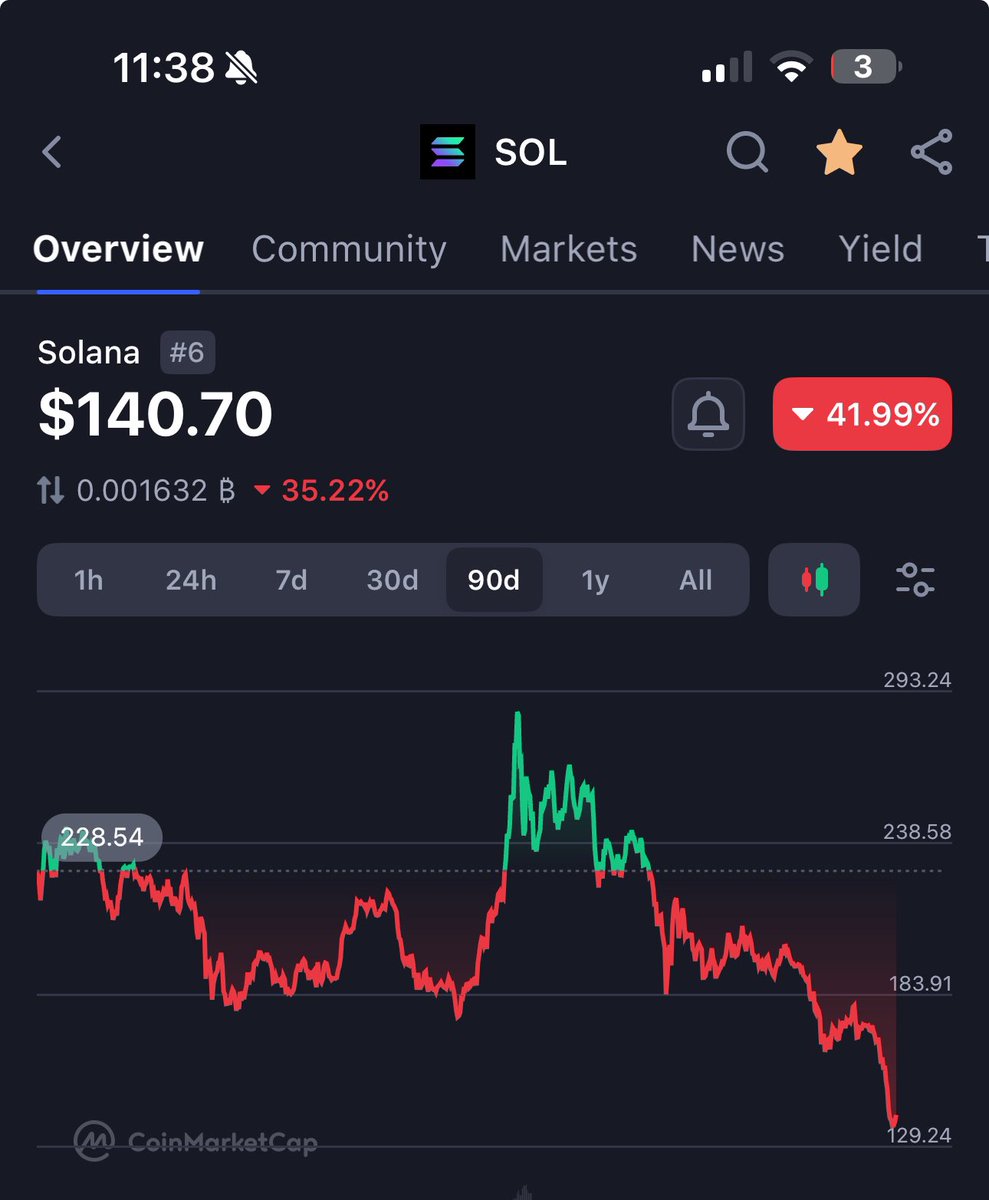Viewport: 989px width, 1200px height.
Task: Tap the Solana logo icon
Action: [x=447, y=152]
